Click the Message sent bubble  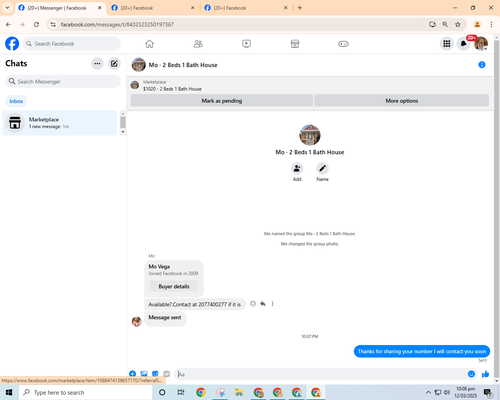tap(165, 318)
